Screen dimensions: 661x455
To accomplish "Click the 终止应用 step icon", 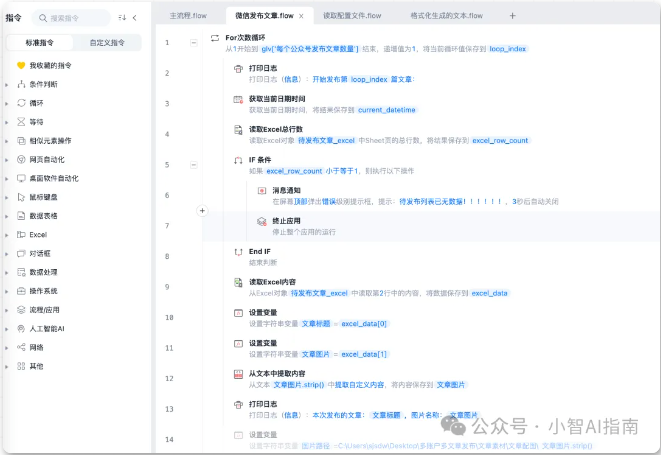I will click(x=261, y=220).
